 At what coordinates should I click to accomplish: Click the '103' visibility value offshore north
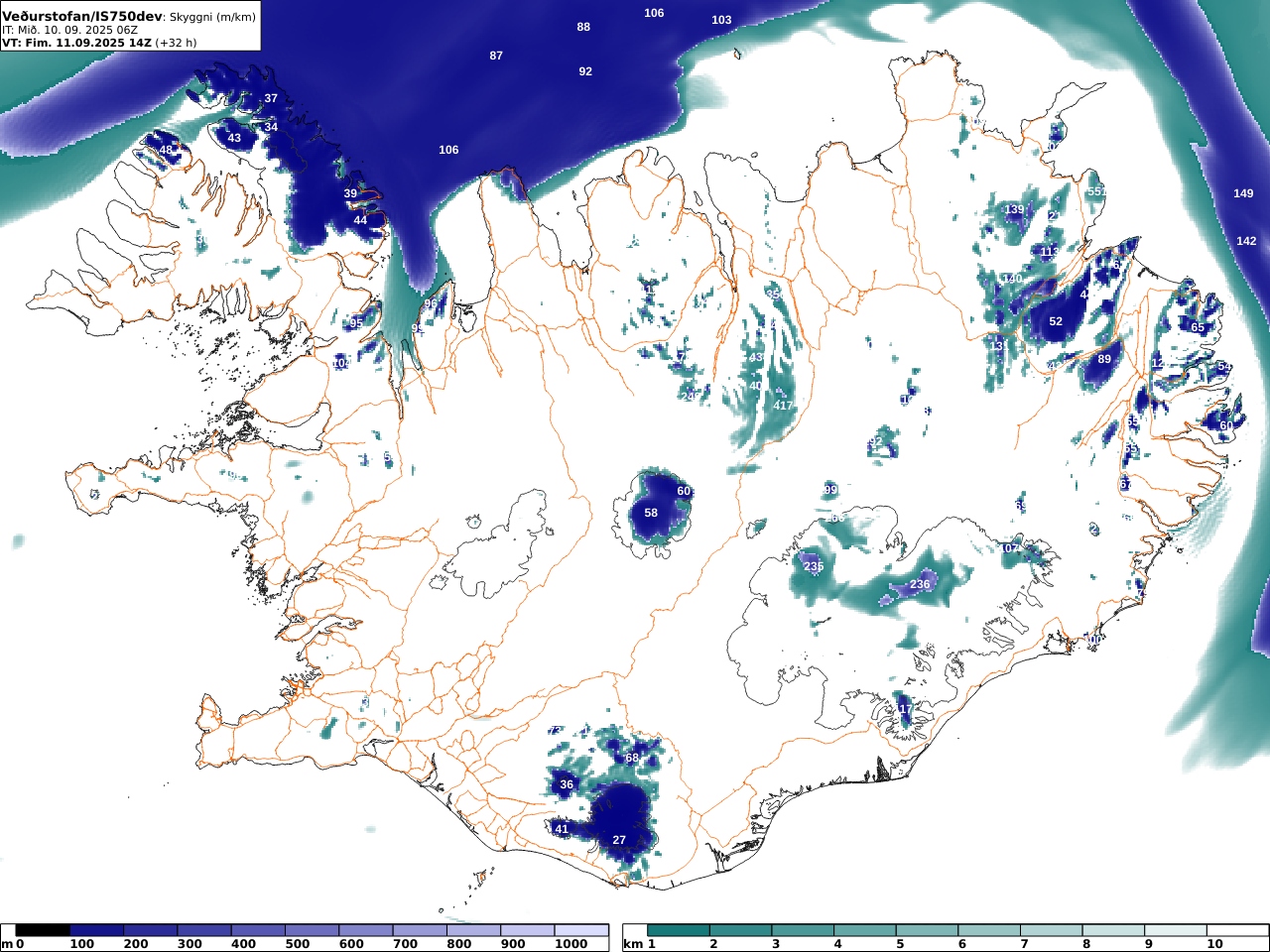(x=721, y=20)
